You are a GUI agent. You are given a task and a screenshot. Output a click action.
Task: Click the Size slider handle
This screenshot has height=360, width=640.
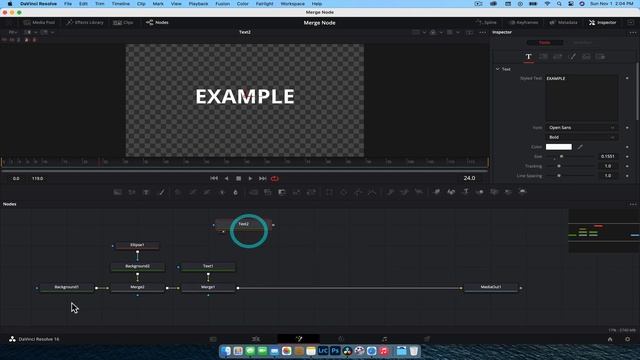[x=561, y=156]
